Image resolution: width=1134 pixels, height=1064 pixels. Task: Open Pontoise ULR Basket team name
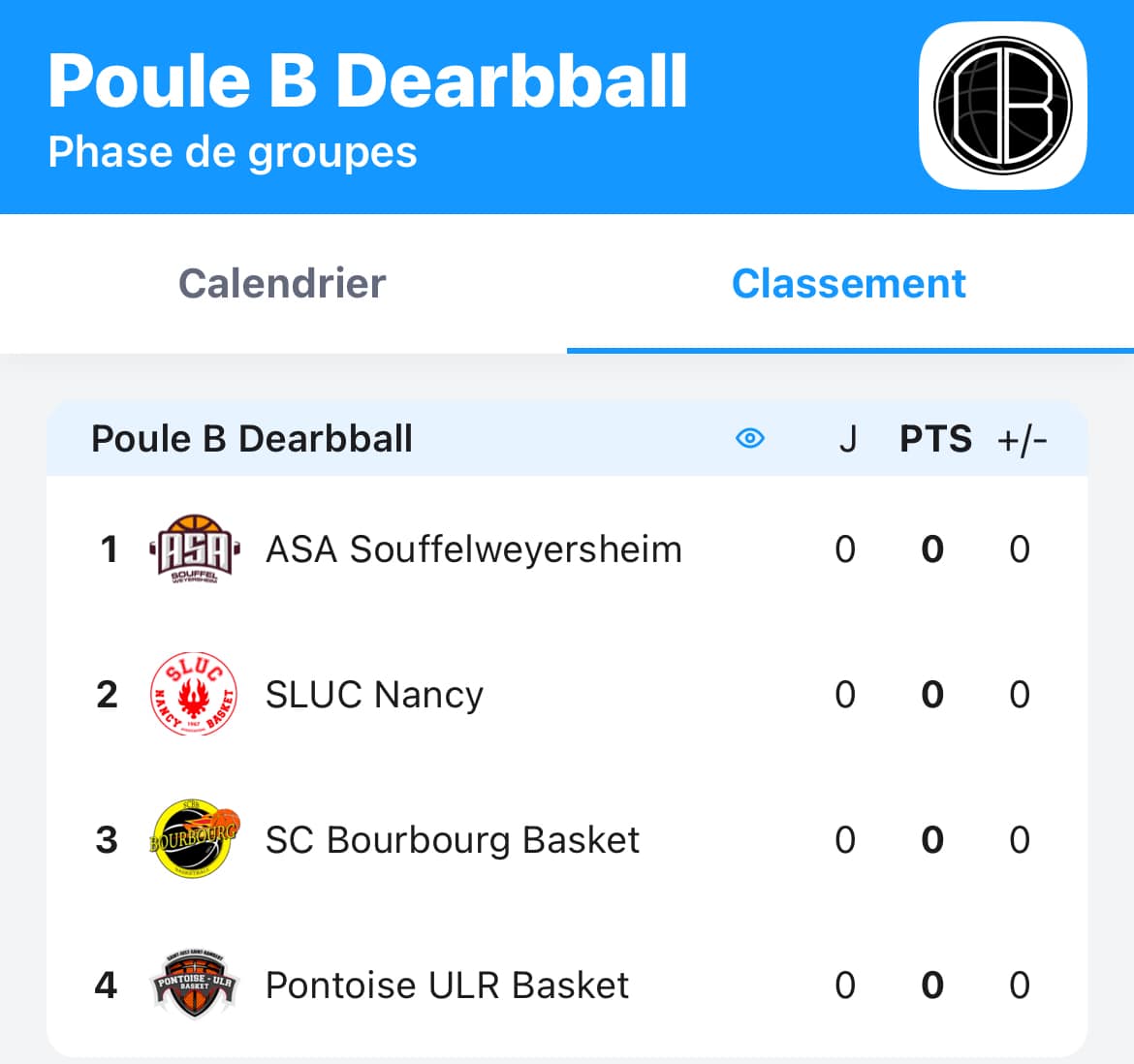point(447,986)
